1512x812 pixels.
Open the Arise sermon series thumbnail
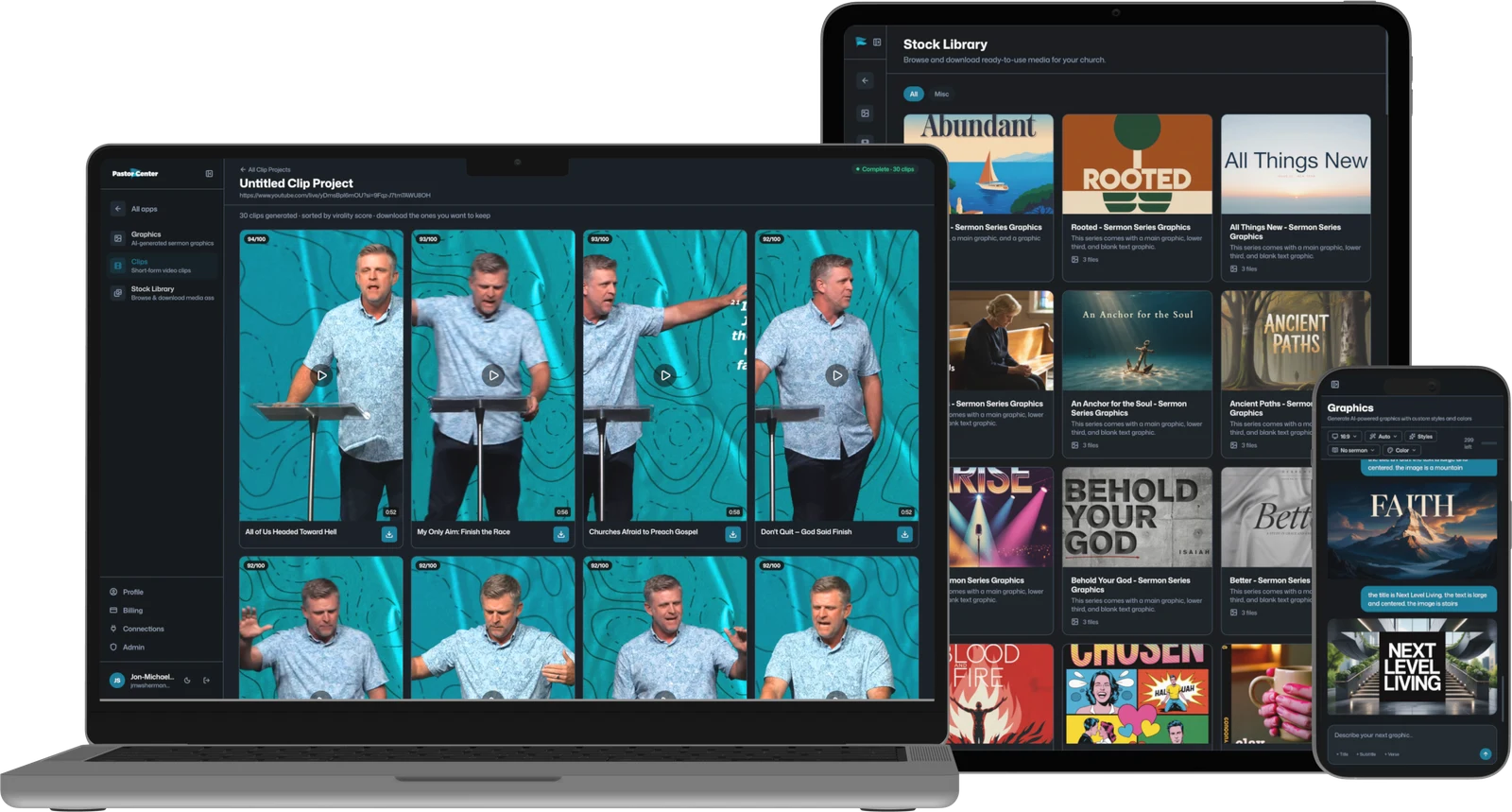[x=1001, y=517]
